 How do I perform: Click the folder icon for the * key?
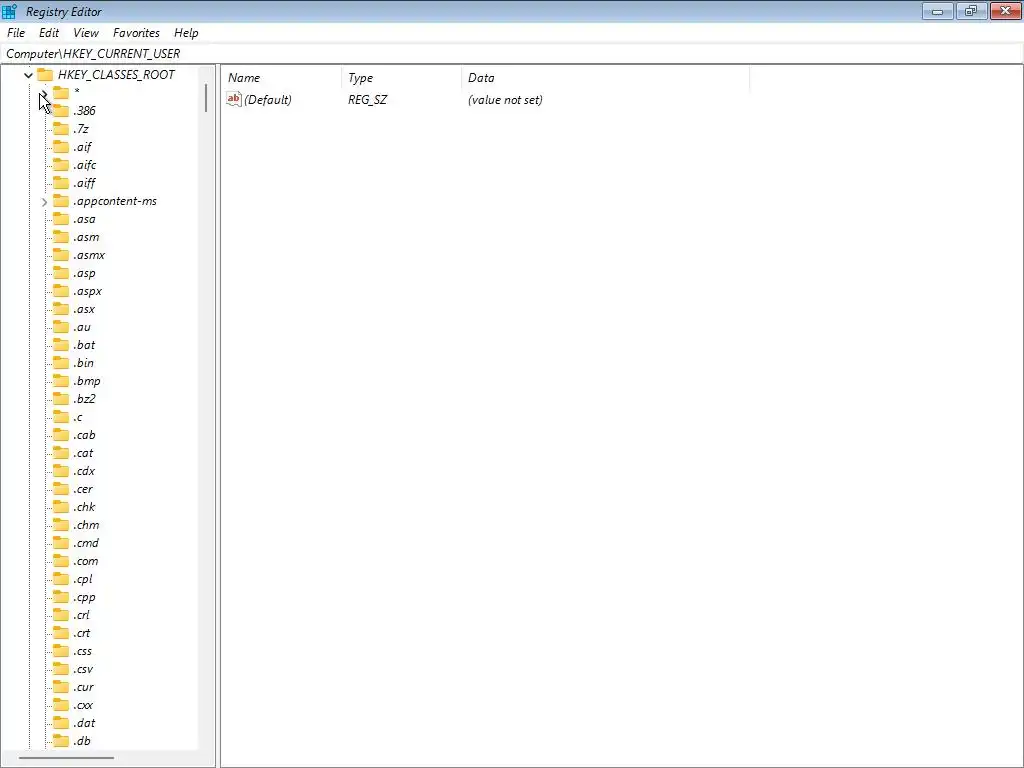(61, 92)
